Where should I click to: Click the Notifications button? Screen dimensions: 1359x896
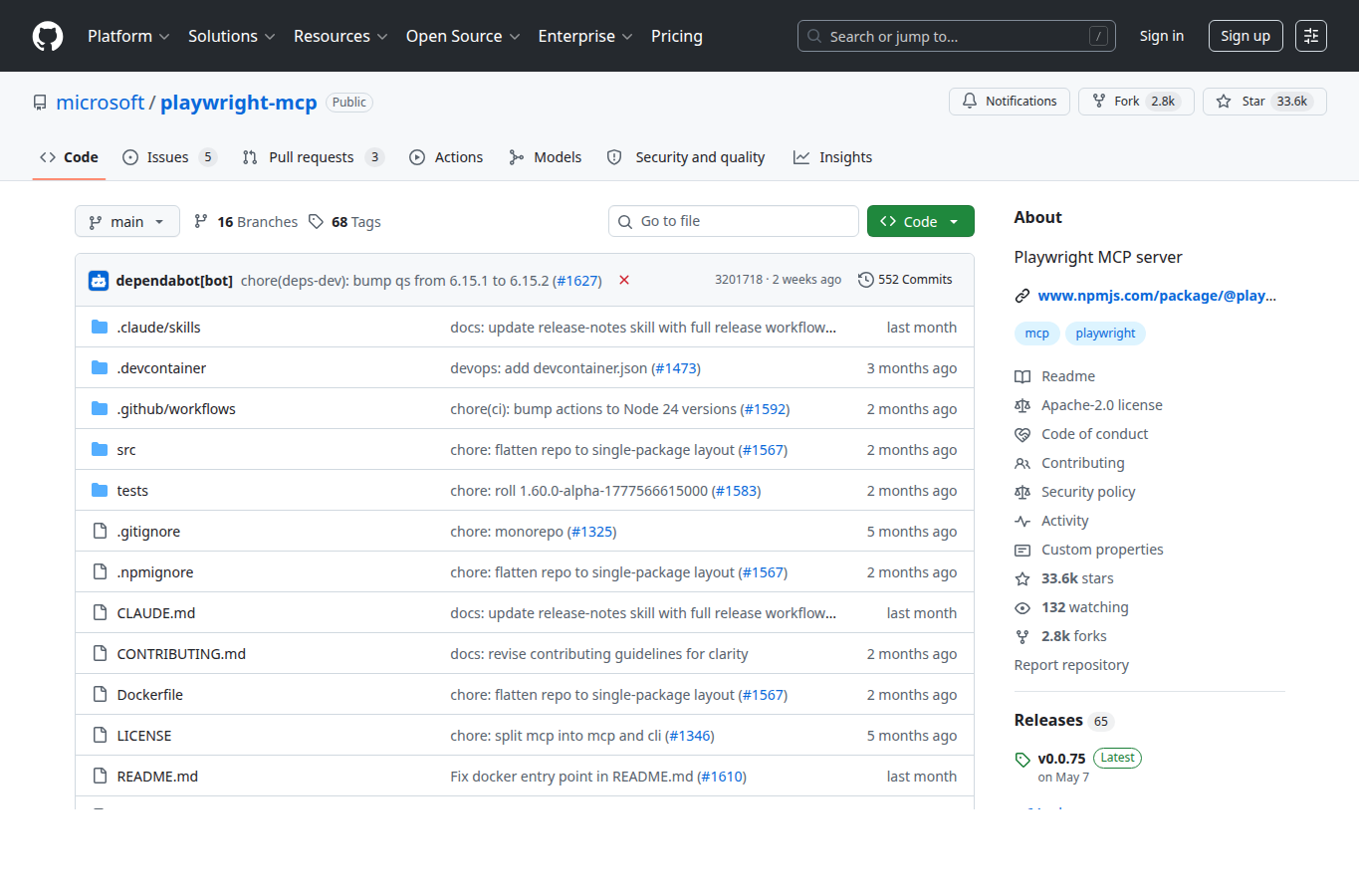tap(1010, 102)
